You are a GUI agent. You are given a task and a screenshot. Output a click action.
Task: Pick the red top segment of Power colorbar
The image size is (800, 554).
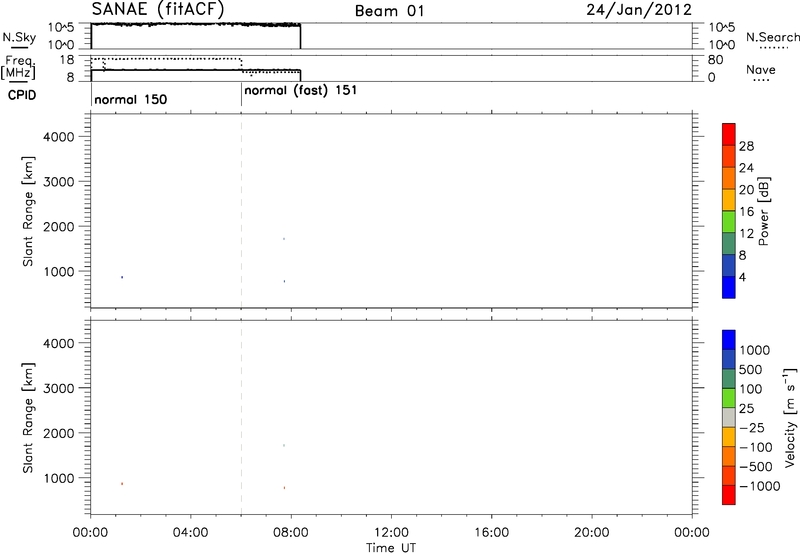729,134
